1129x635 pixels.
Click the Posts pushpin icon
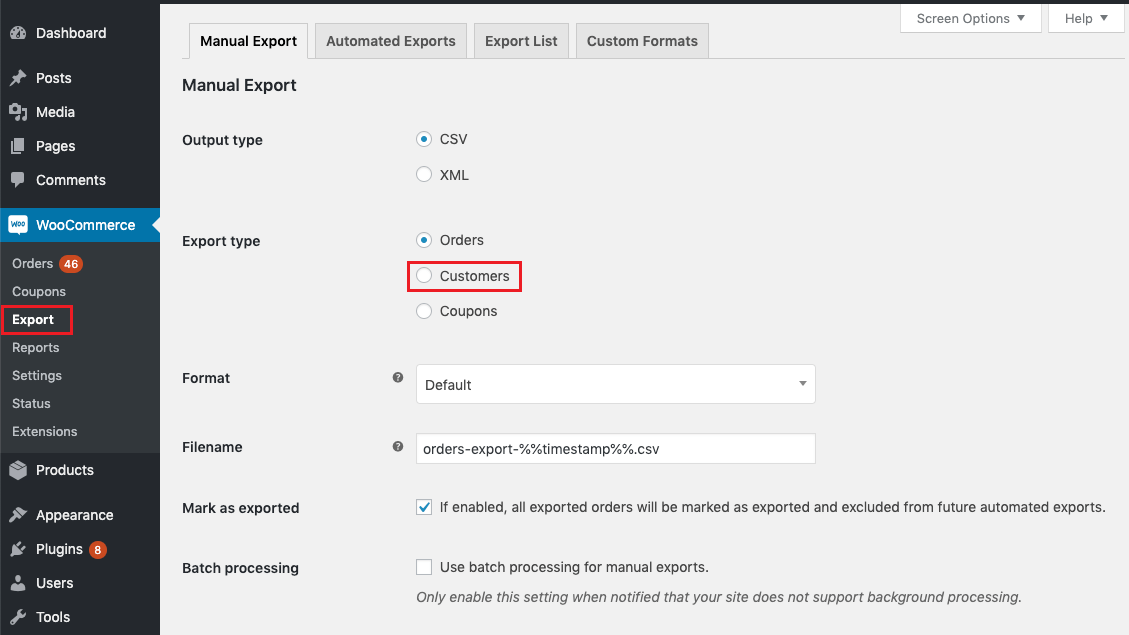18,78
